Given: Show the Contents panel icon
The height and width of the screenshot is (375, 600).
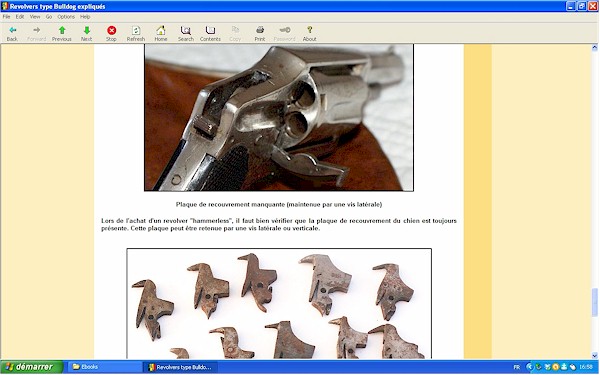Looking at the screenshot, I should 210,30.
